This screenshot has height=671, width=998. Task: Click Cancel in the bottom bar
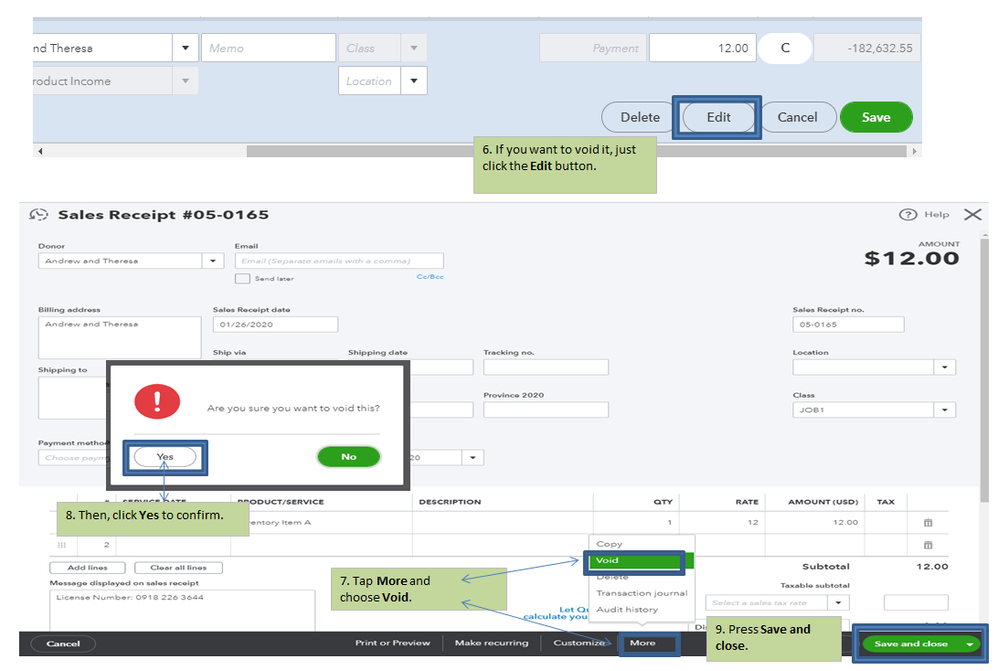(x=63, y=644)
